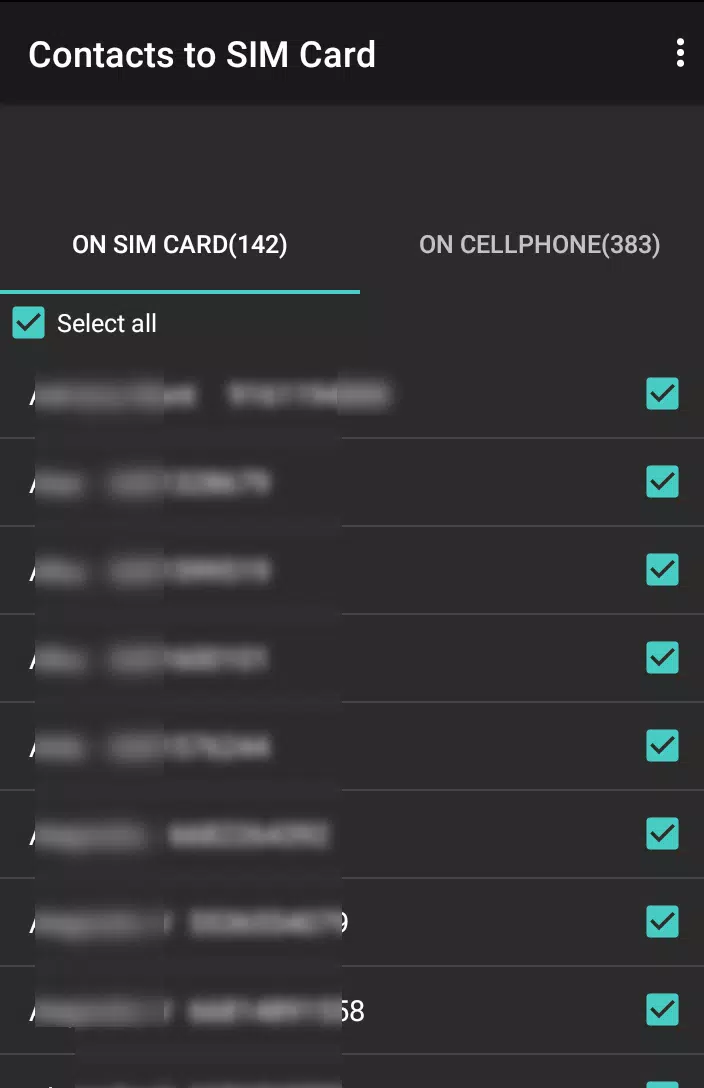Toggle the fourth contact's checkbox

click(662, 658)
